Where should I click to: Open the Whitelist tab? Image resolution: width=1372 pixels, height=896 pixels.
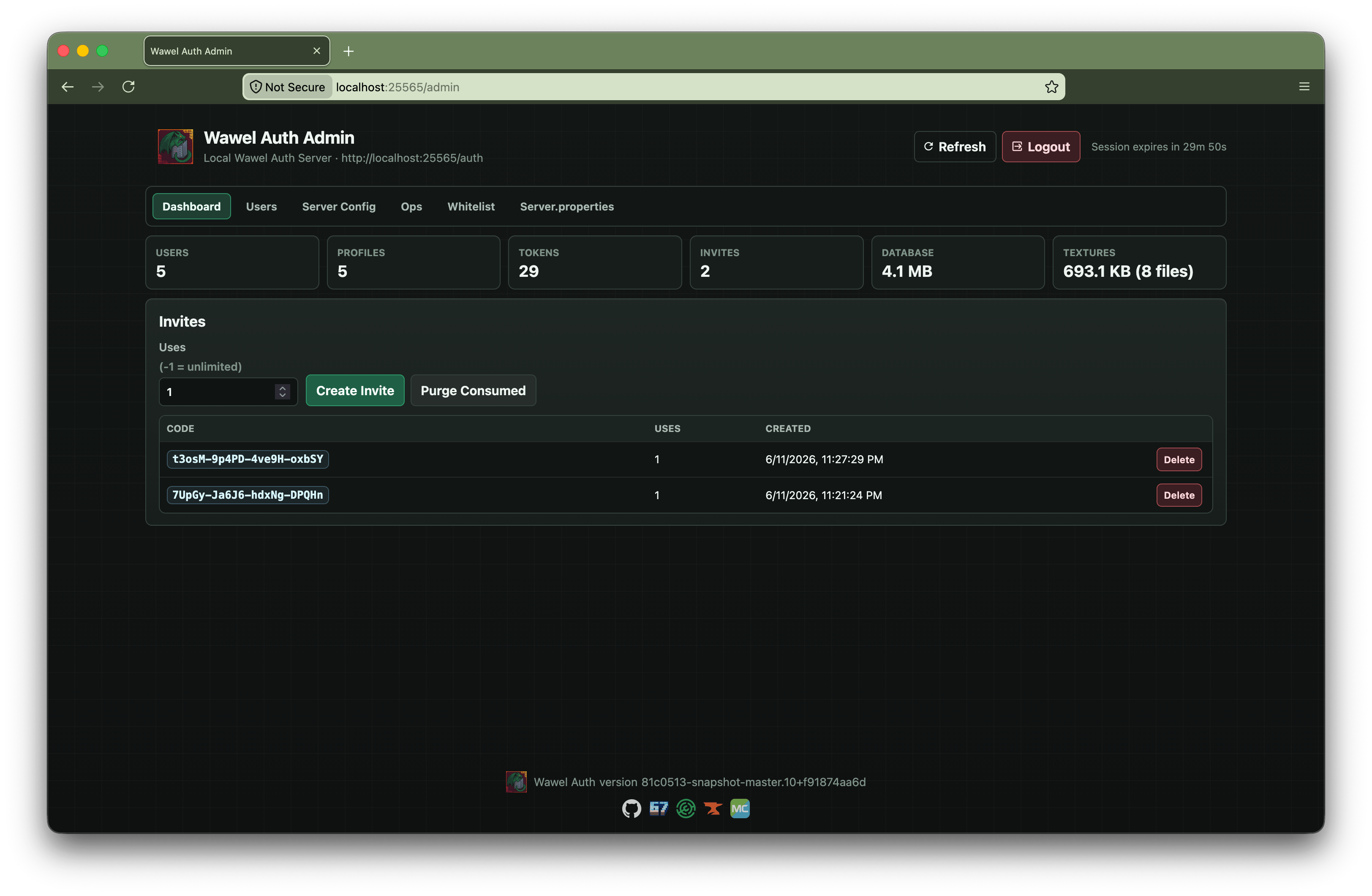tap(471, 207)
